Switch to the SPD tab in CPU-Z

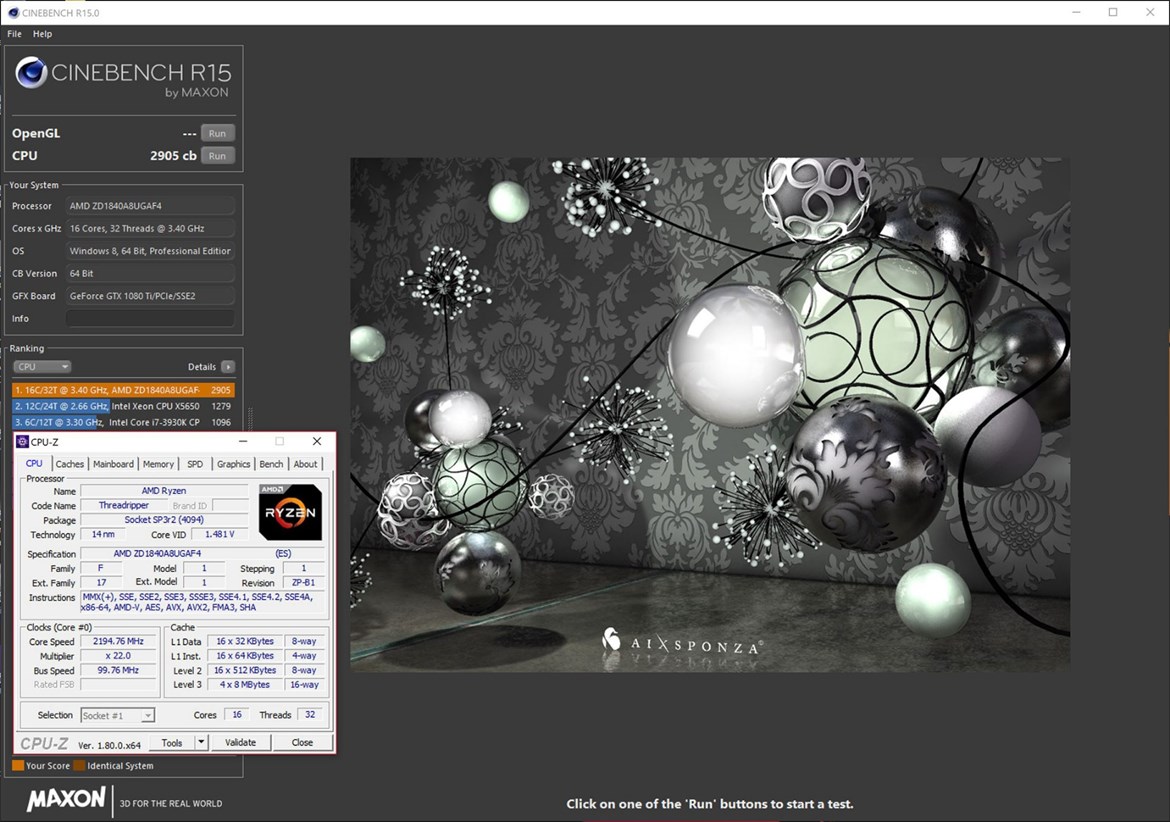pos(195,464)
